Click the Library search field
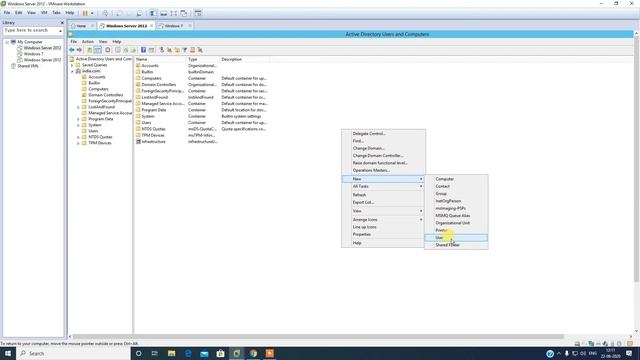 31,31
